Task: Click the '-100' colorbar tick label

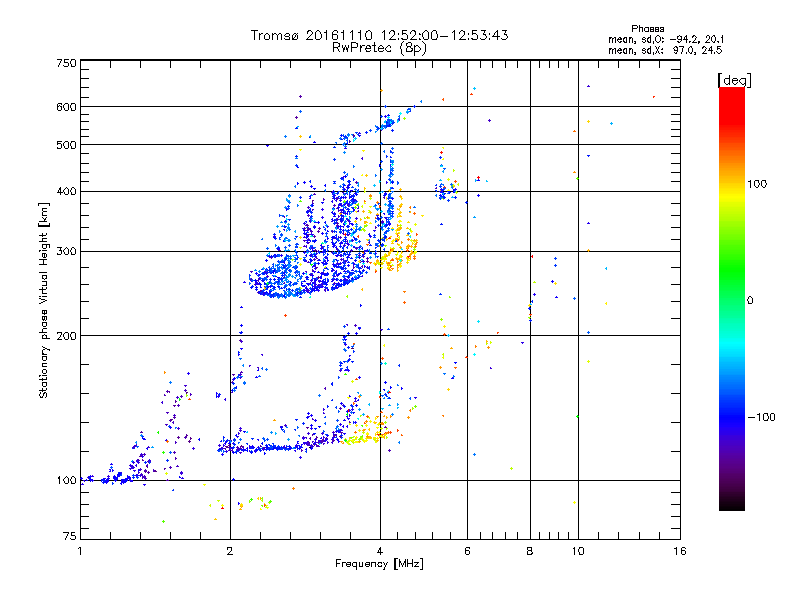Action: pos(761,417)
